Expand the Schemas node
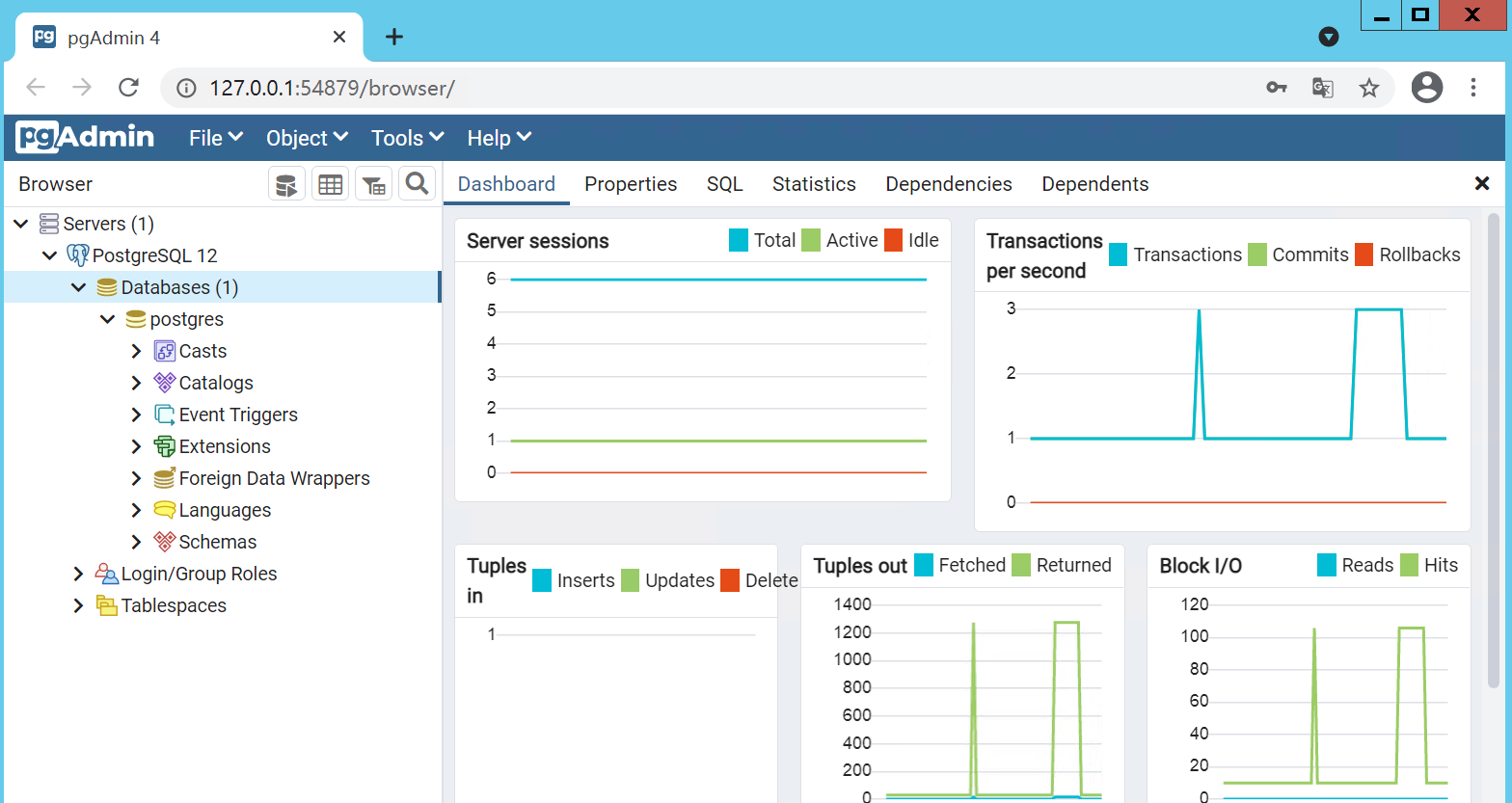This screenshot has width=1512, height=803. 137,542
